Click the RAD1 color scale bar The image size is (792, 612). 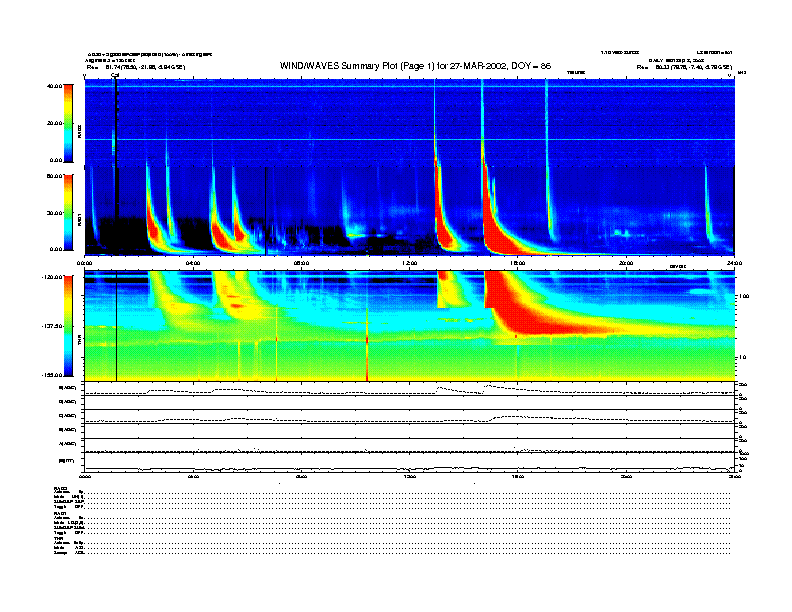pos(68,212)
